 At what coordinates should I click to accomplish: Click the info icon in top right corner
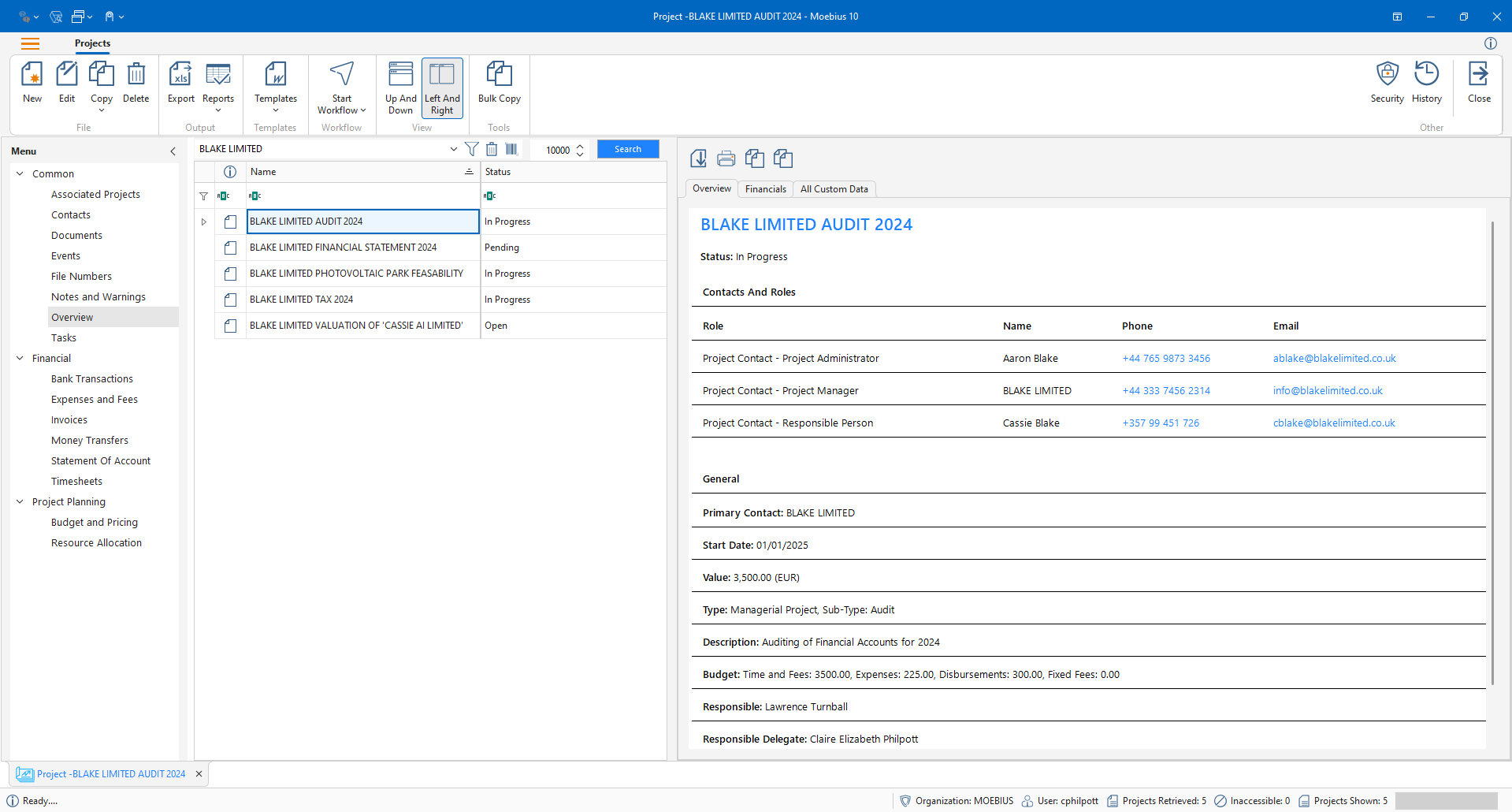1491,43
